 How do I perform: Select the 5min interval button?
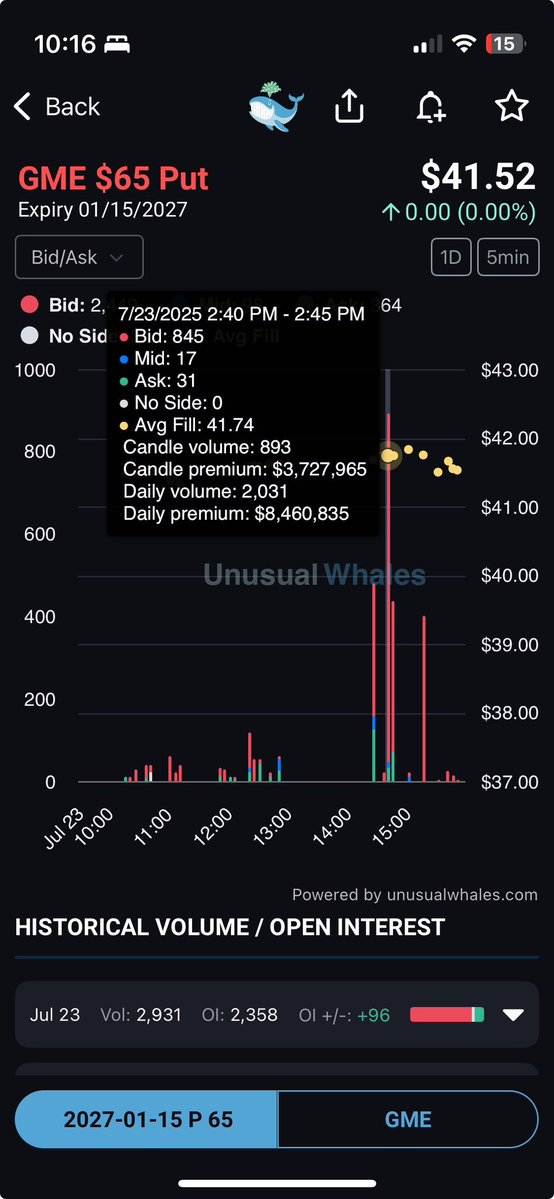[508, 258]
